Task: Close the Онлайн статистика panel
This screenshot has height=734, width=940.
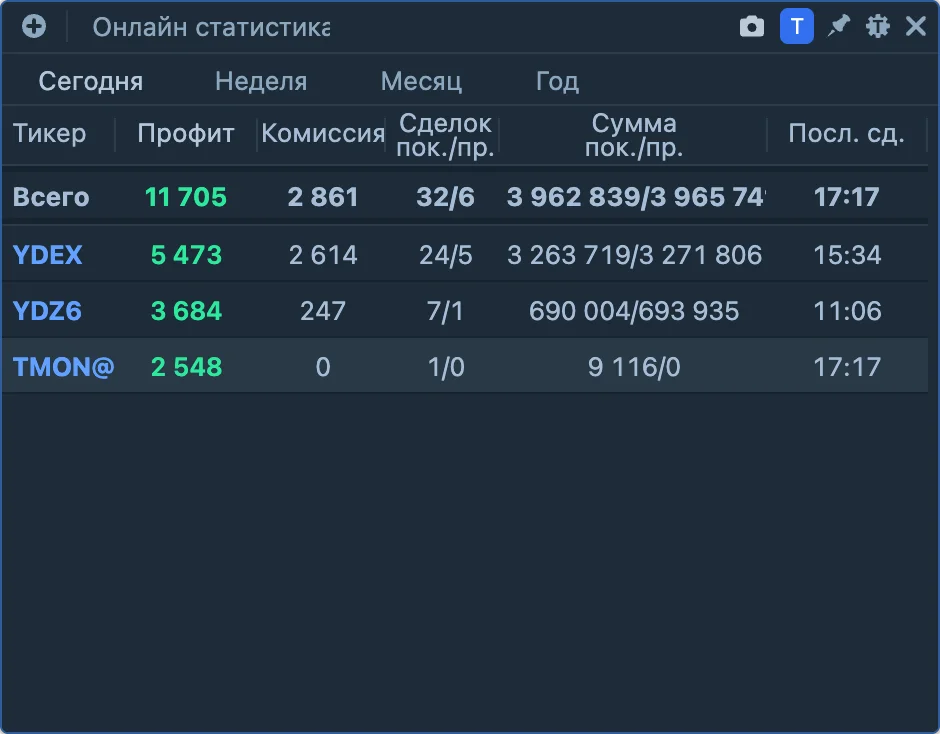Action: click(x=916, y=26)
